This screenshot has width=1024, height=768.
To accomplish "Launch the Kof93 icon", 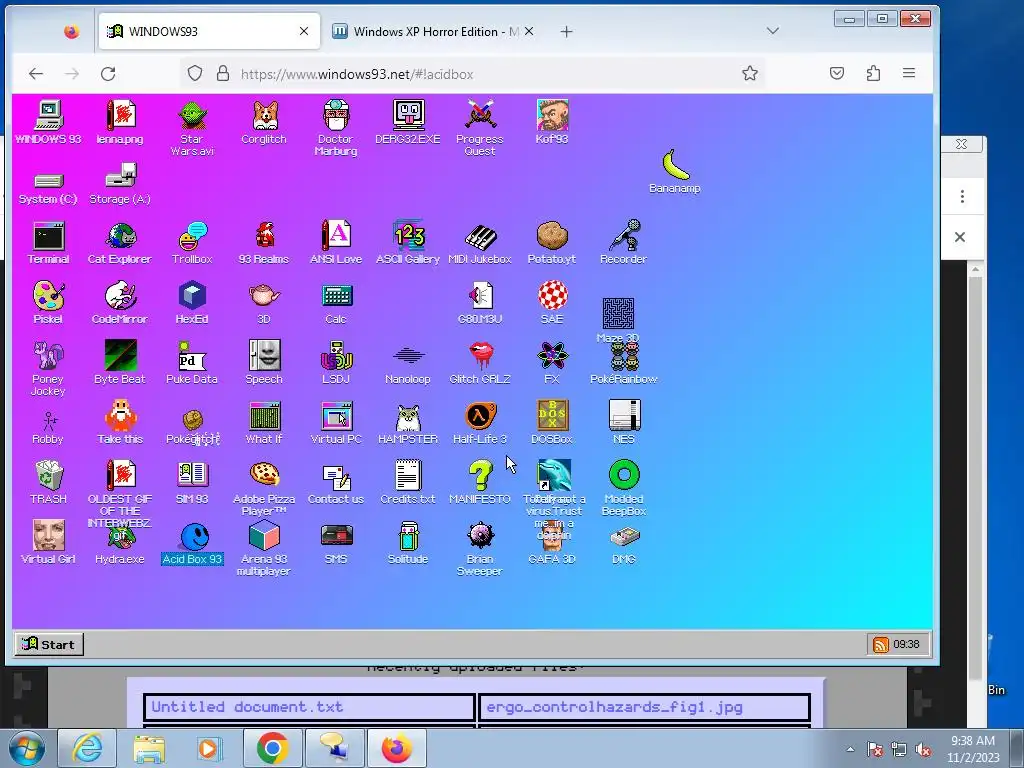I will click(x=552, y=116).
